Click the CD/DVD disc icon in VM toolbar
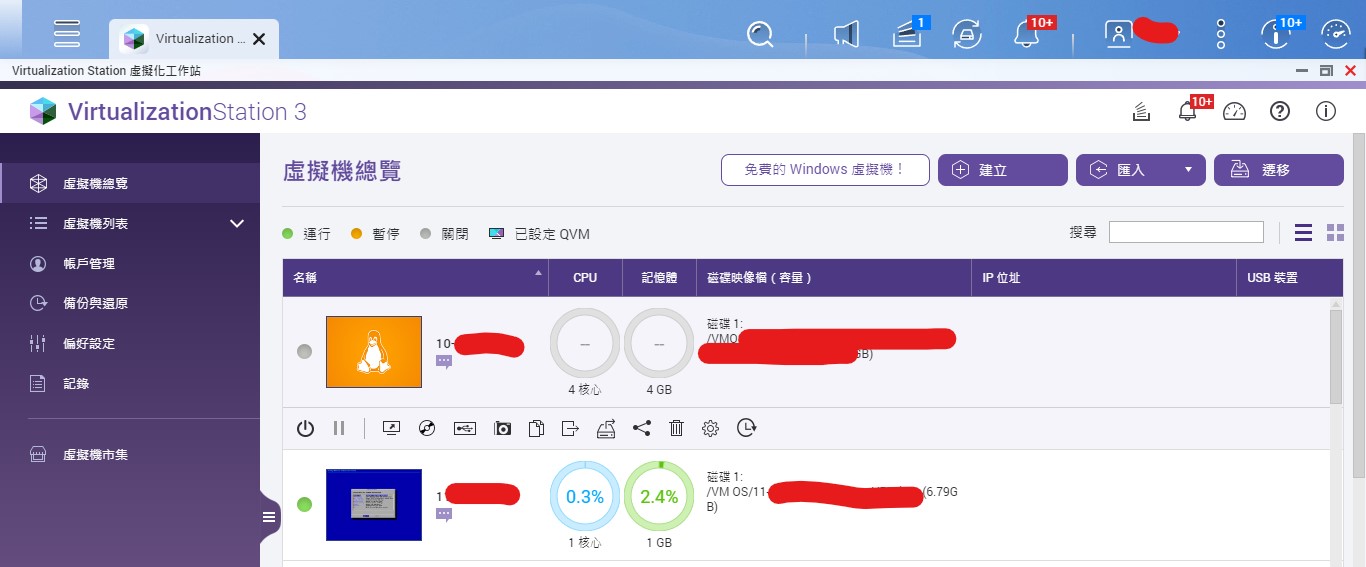 click(x=427, y=428)
